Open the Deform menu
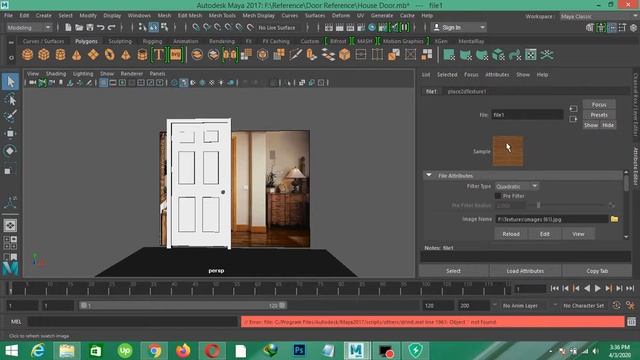This screenshot has width=640, height=360. [x=340, y=16]
